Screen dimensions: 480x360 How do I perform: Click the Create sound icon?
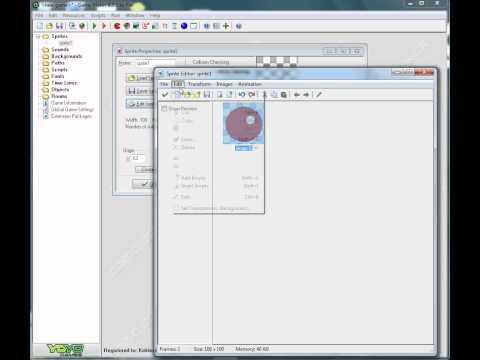click(x=126, y=26)
